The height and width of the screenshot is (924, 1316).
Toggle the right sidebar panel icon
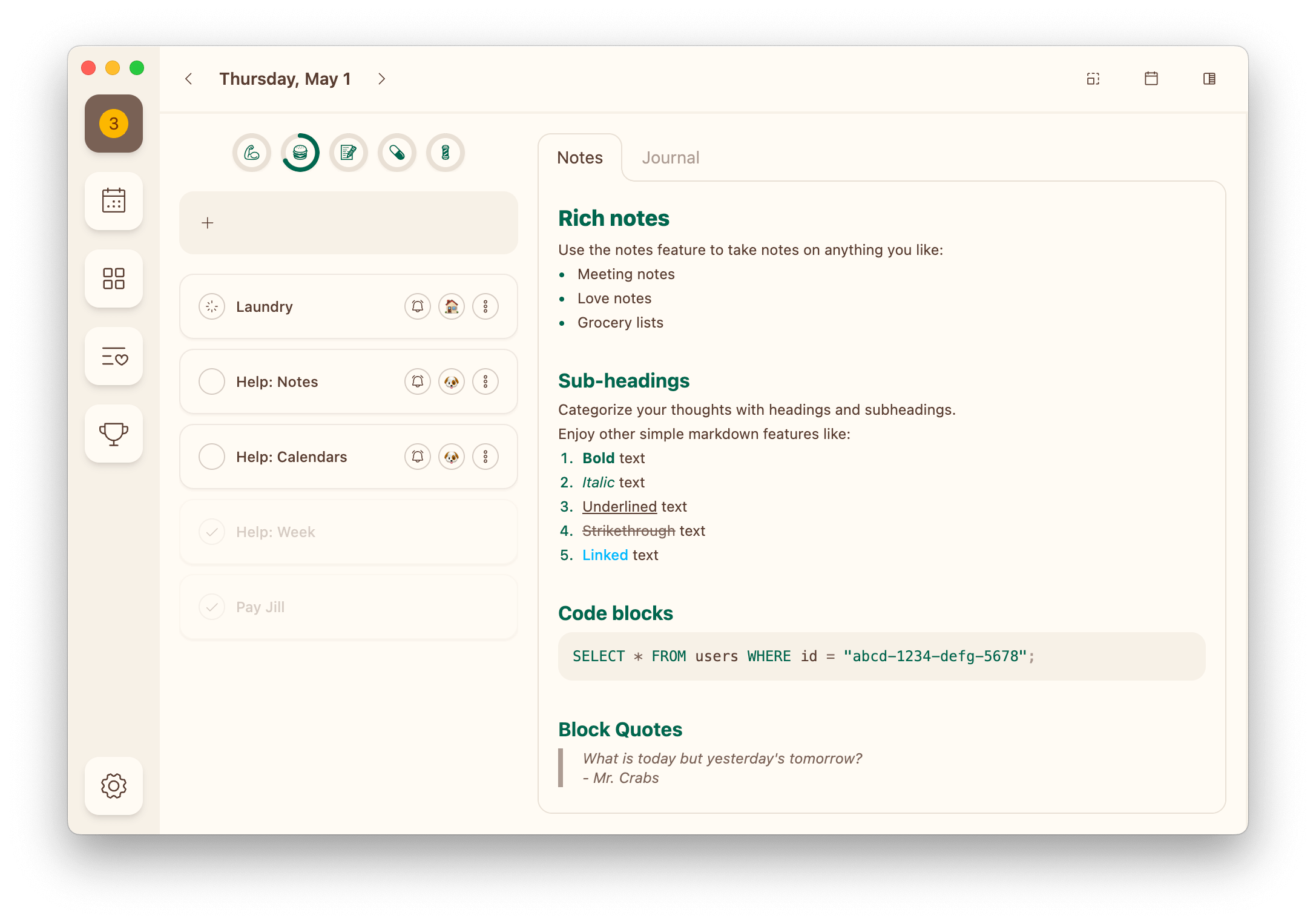coord(1209,79)
